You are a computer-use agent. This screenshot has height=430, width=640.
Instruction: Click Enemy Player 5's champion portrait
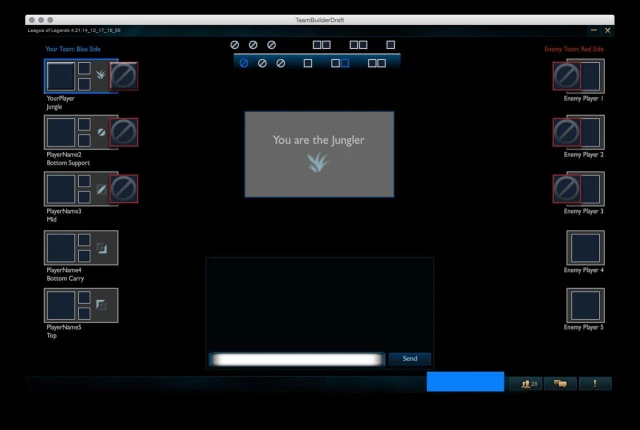[585, 305]
